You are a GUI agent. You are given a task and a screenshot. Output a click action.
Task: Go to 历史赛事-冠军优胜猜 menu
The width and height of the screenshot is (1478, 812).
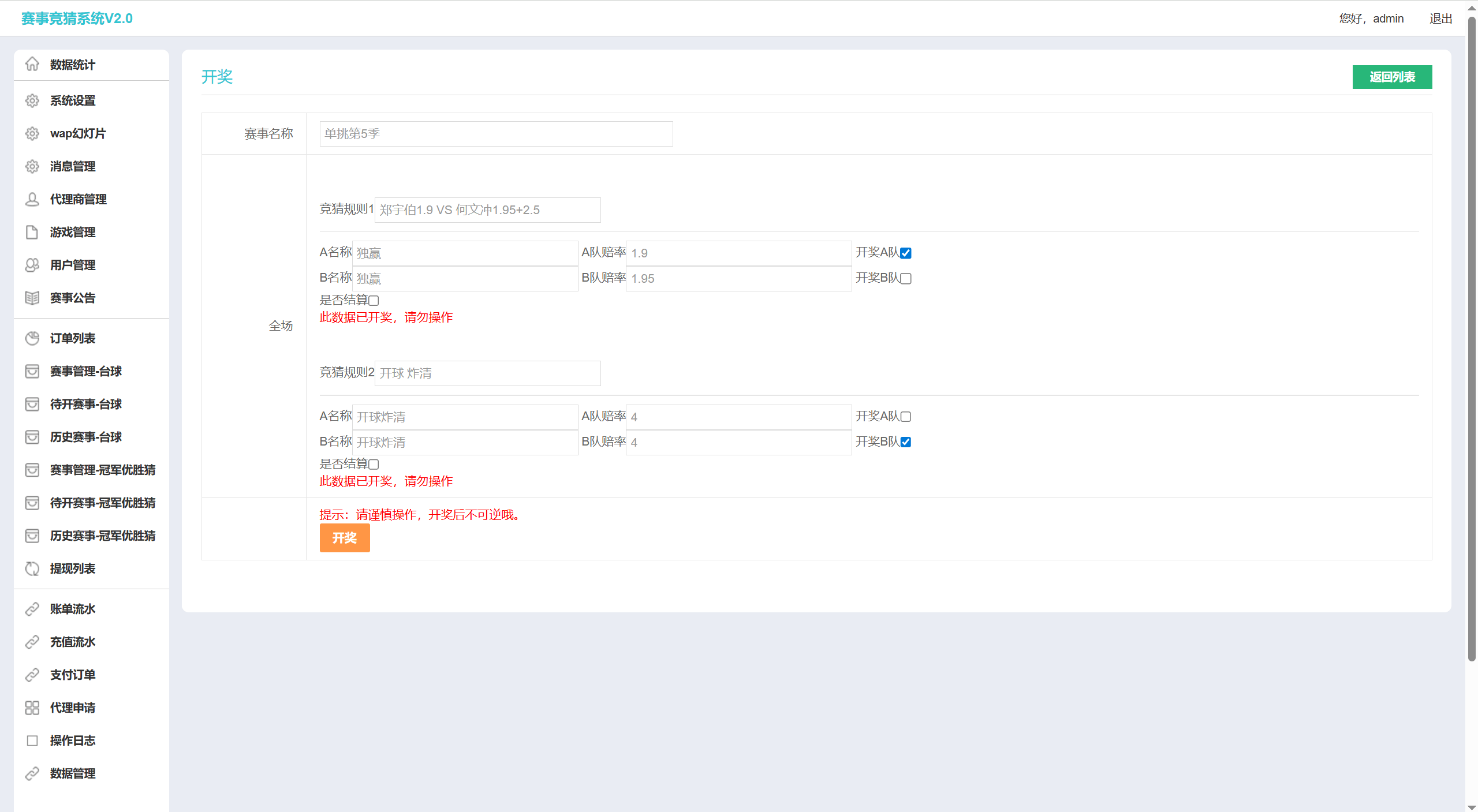point(102,536)
